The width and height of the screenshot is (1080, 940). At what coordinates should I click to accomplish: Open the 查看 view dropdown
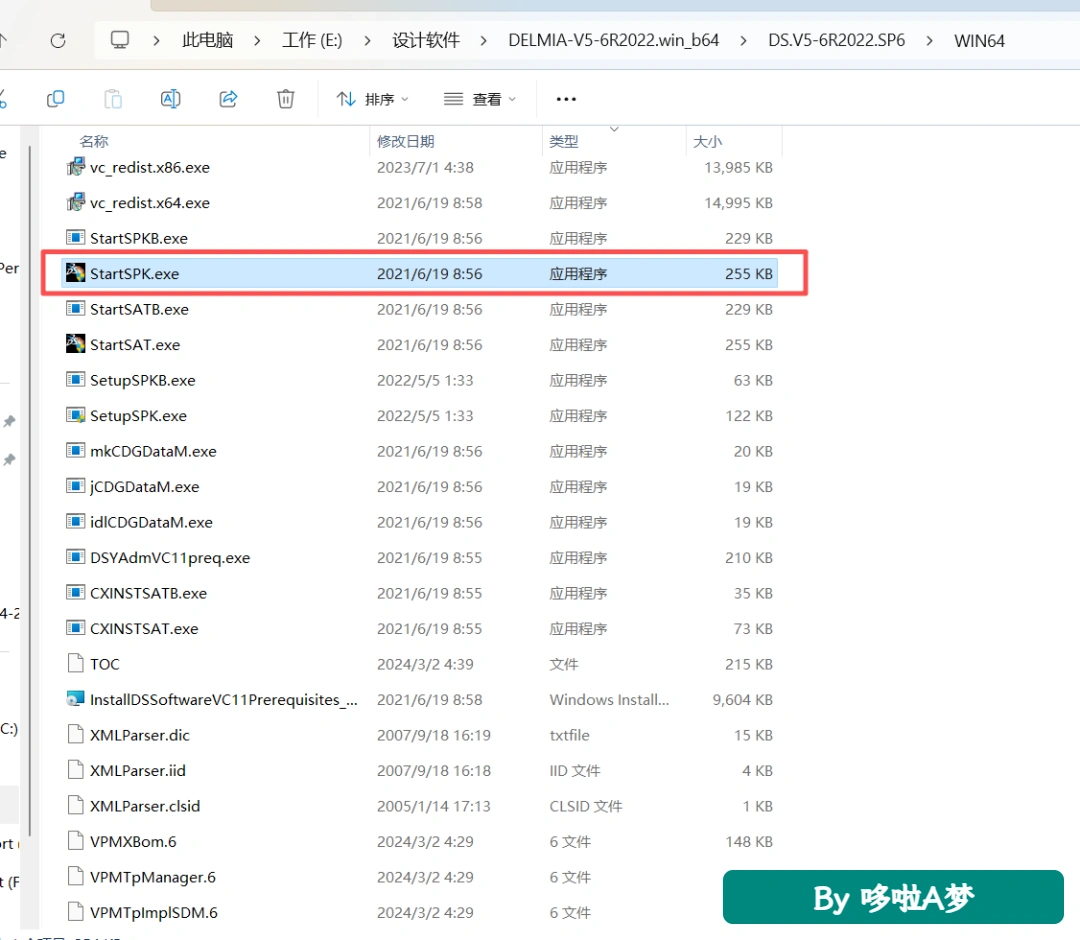click(x=480, y=99)
